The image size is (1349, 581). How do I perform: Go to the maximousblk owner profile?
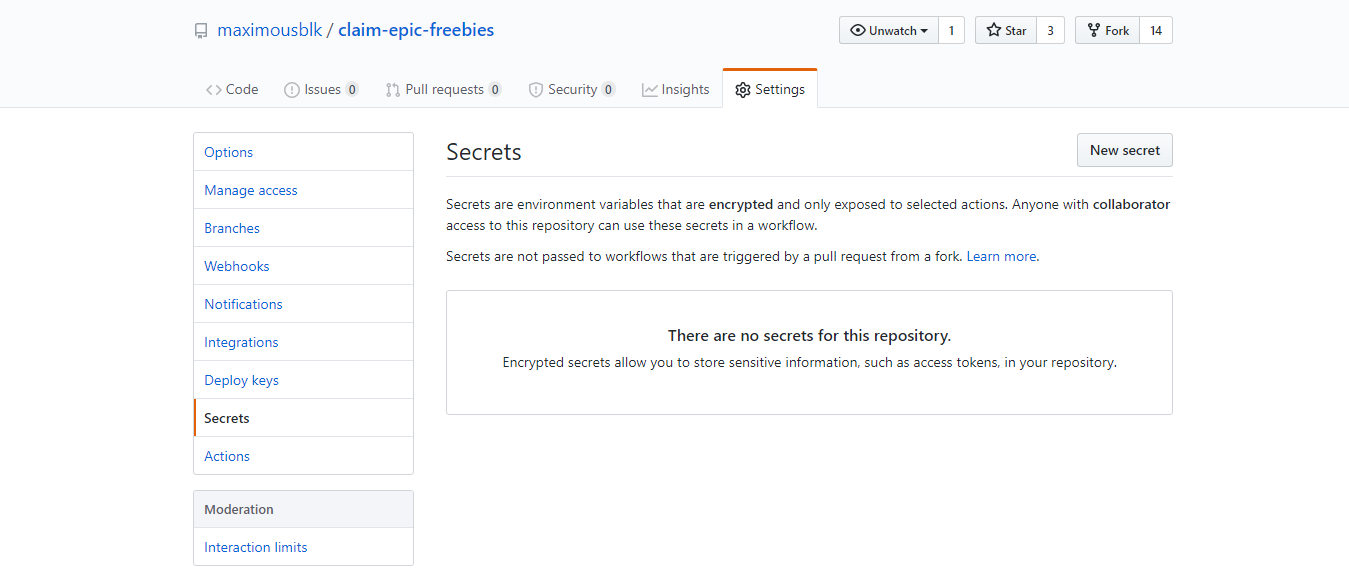pyautogui.click(x=270, y=30)
